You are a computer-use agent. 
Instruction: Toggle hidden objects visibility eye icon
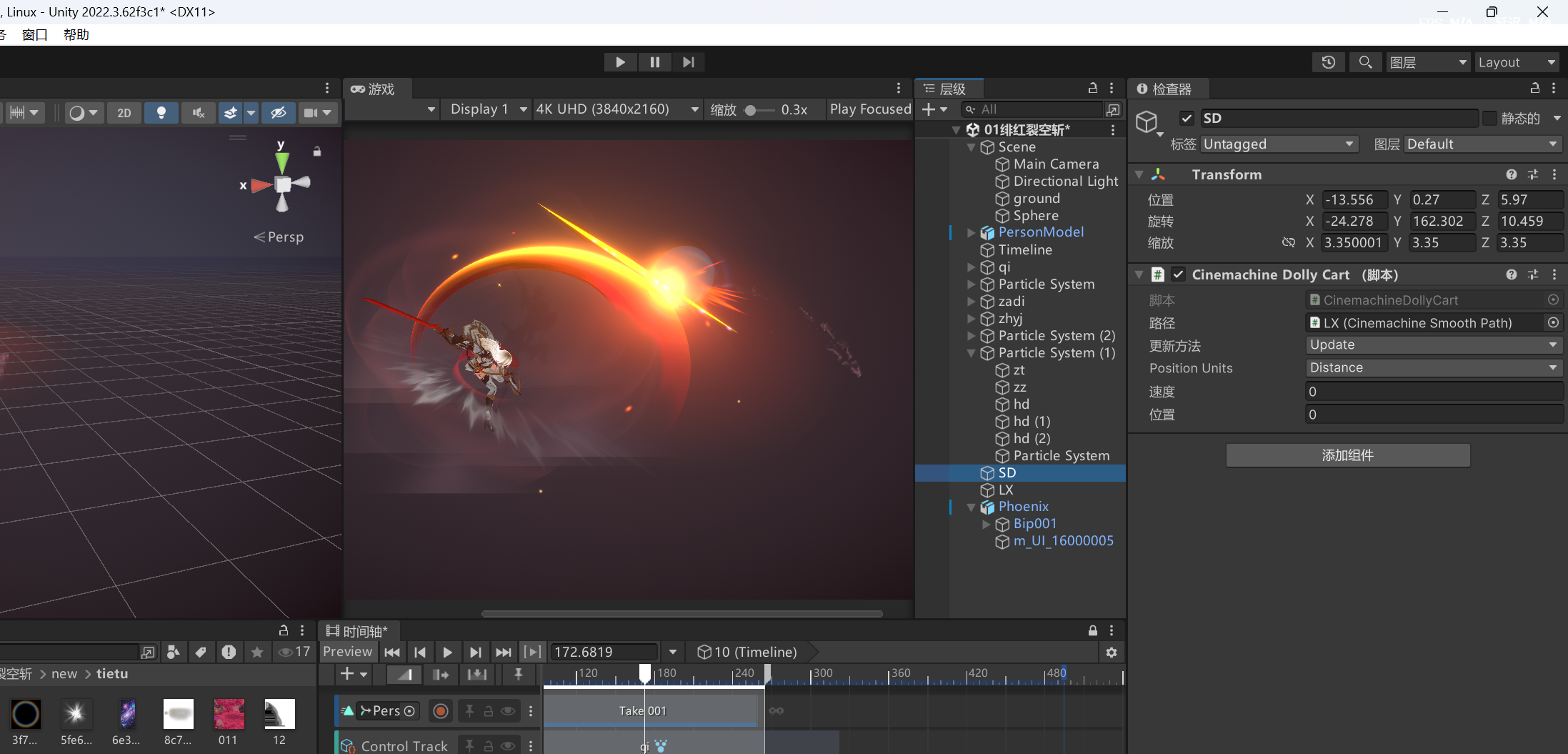279,113
